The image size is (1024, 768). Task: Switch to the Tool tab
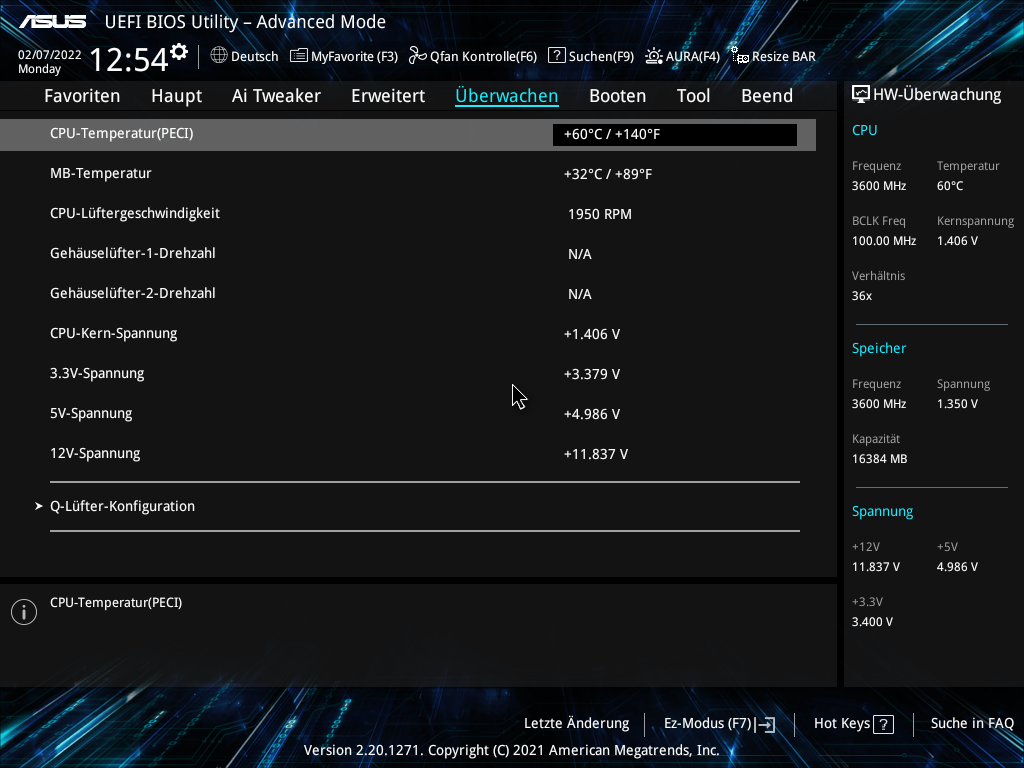[693, 96]
